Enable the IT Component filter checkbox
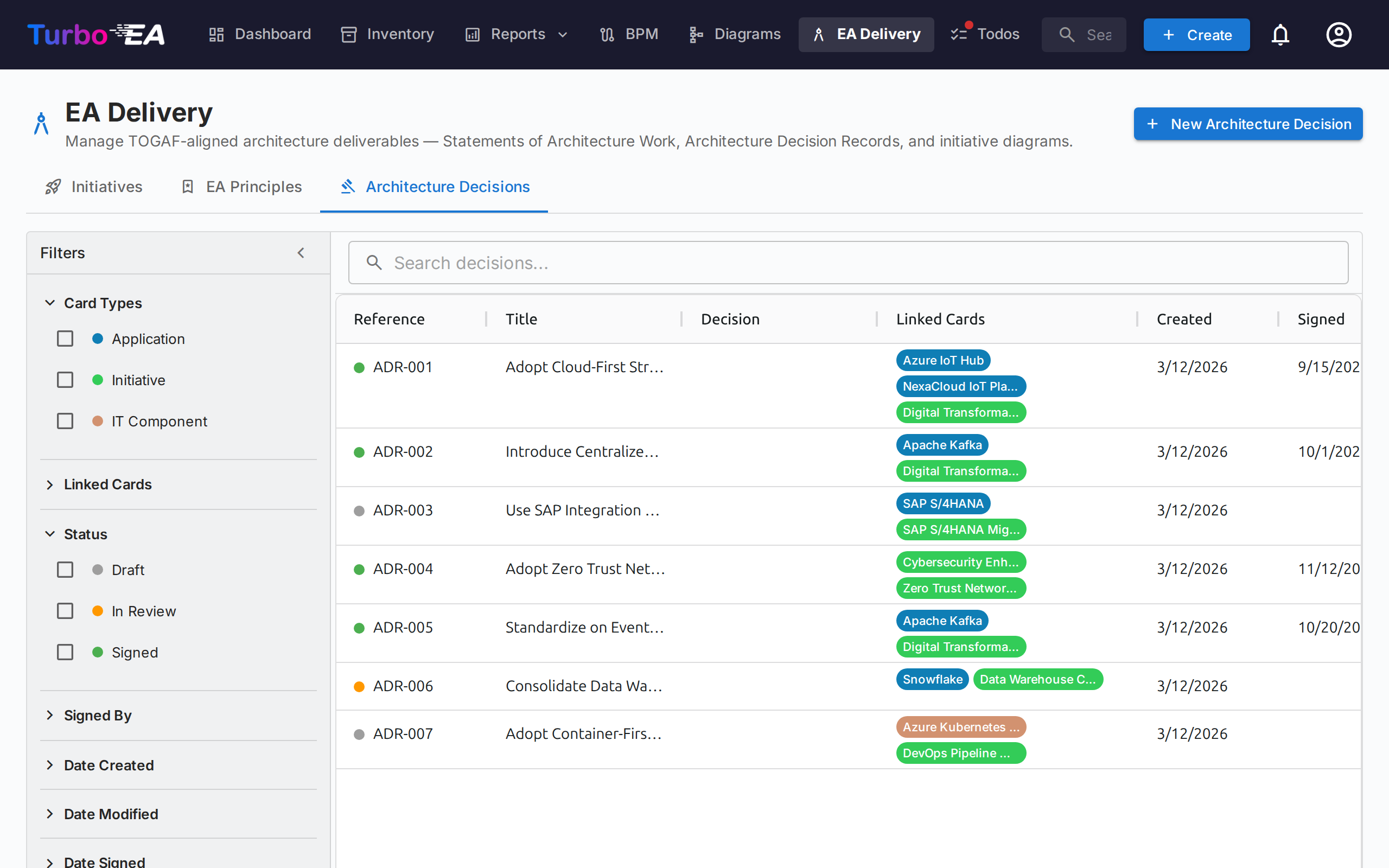 (66, 422)
